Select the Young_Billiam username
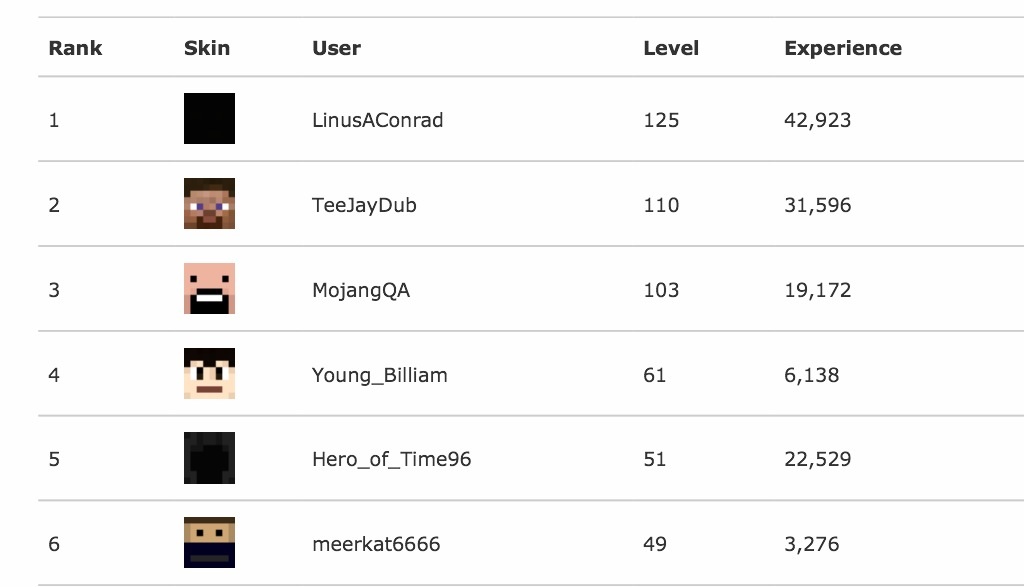 click(379, 375)
